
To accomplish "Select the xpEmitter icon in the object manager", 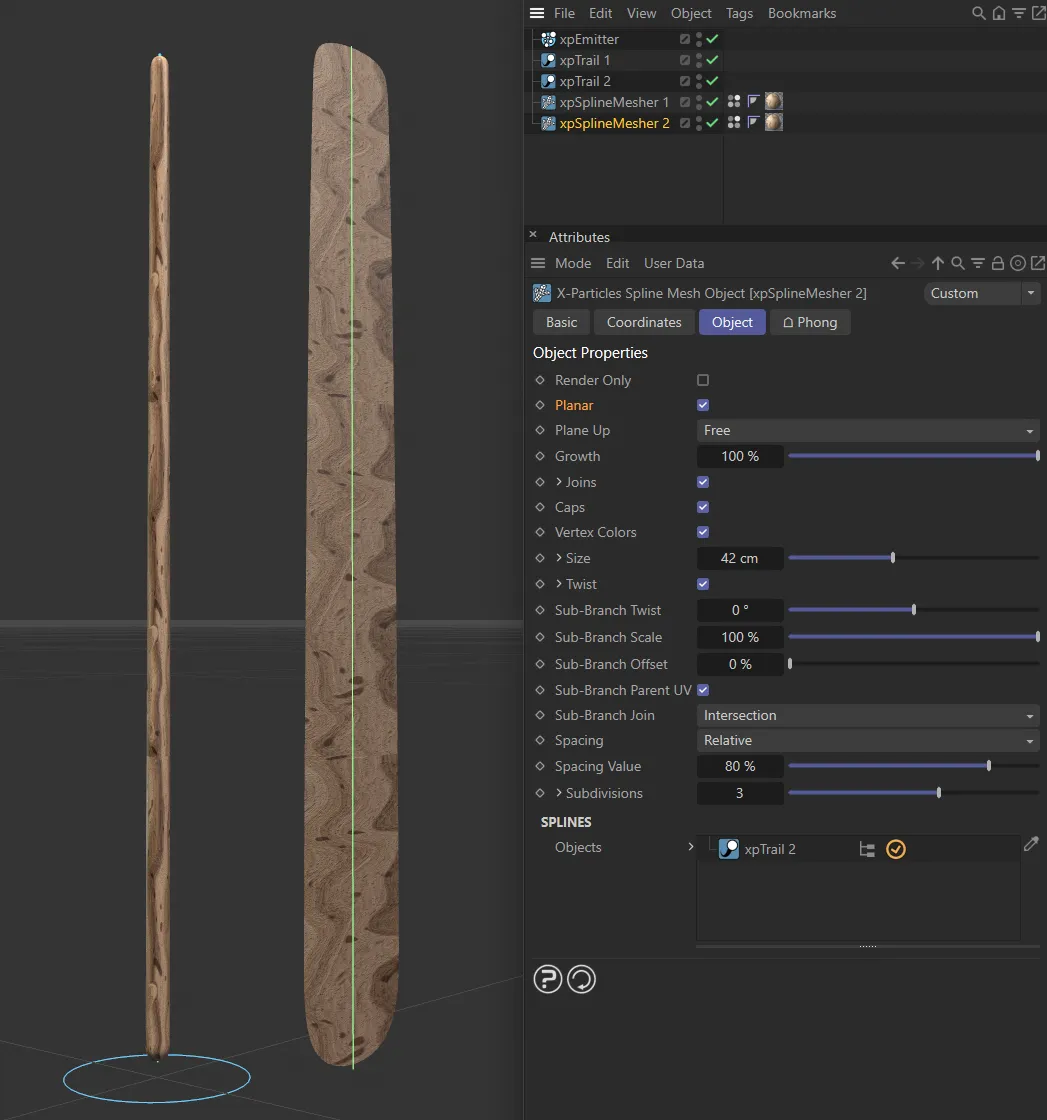I will 547,39.
